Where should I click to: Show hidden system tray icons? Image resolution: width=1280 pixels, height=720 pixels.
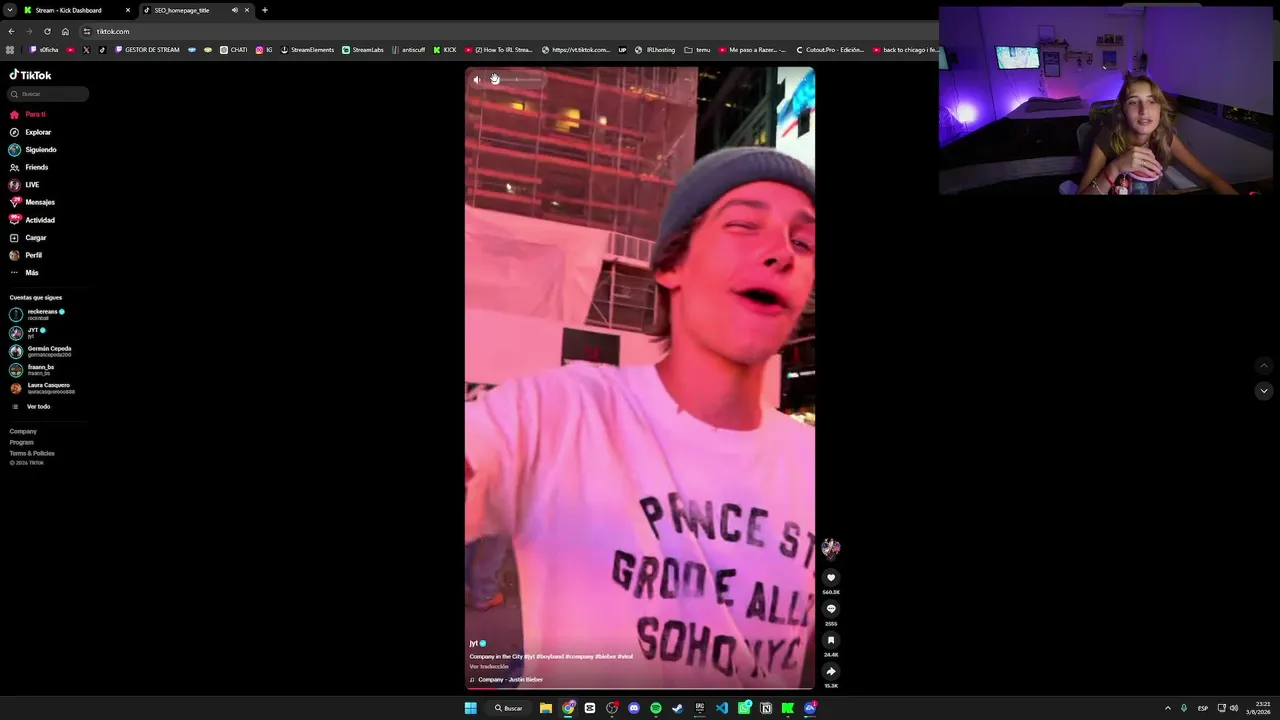coord(1167,708)
